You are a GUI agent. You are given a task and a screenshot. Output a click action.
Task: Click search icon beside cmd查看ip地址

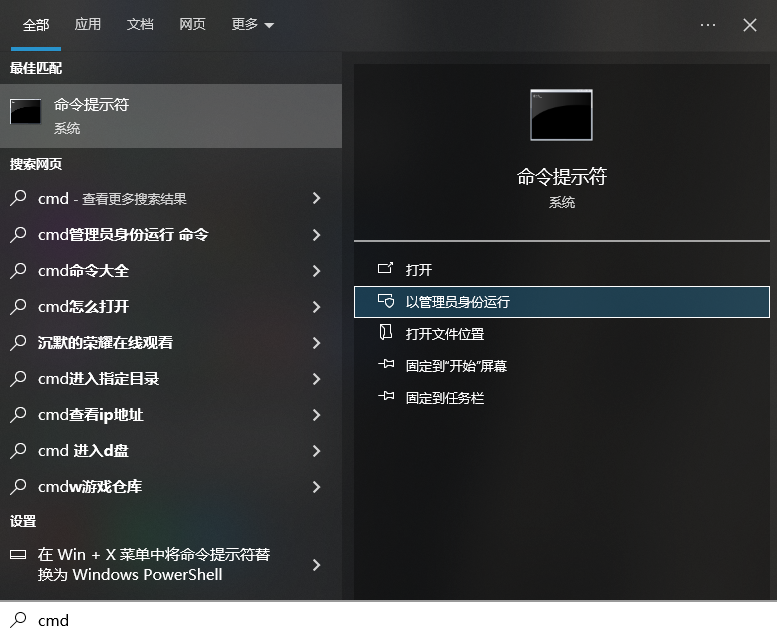pyautogui.click(x=18, y=414)
